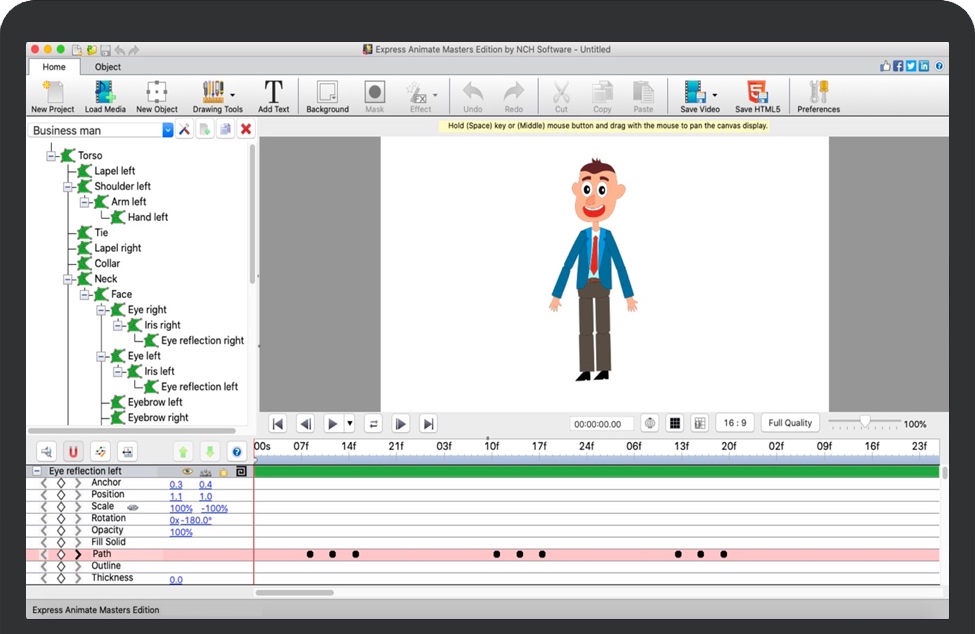Click the 16 : 9 aspect ratio button
Image resolution: width=975 pixels, height=634 pixels.
click(735, 423)
